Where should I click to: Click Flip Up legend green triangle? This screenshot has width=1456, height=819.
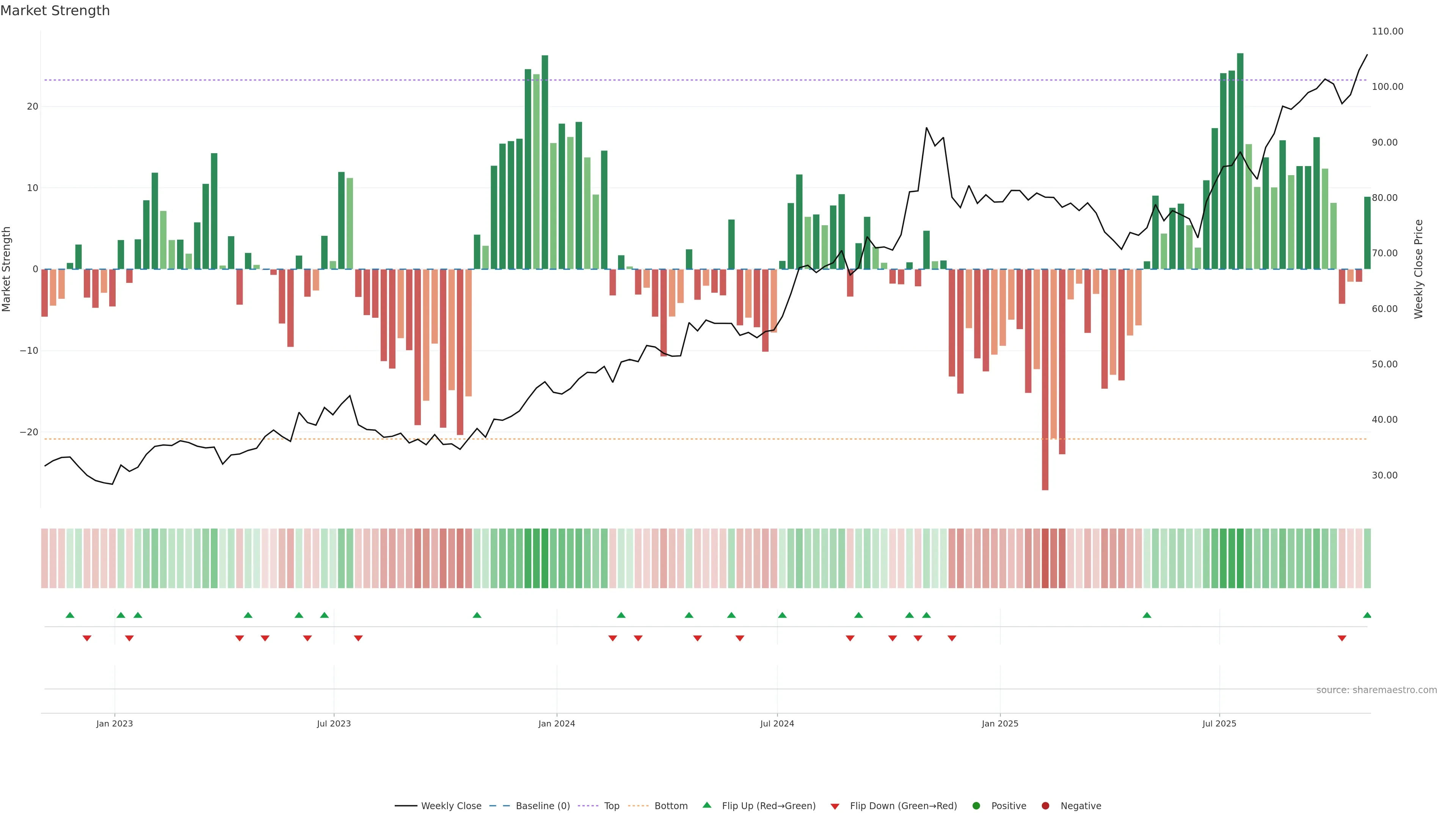click(706, 805)
